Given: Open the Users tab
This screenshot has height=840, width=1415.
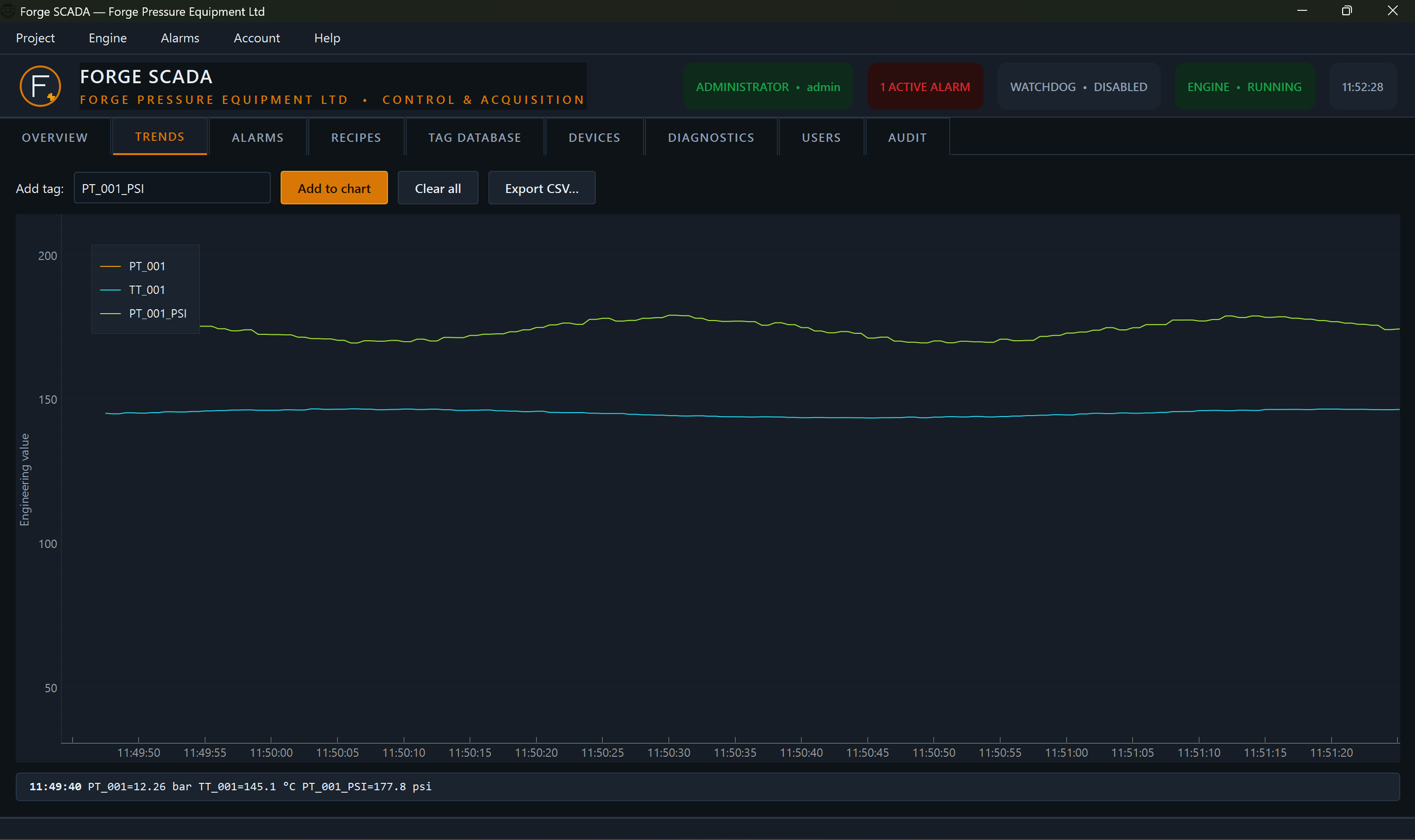Looking at the screenshot, I should [821, 138].
